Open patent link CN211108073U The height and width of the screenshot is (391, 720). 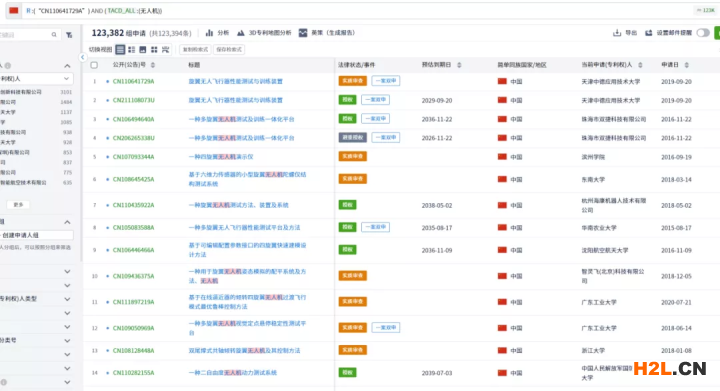[x=134, y=100]
